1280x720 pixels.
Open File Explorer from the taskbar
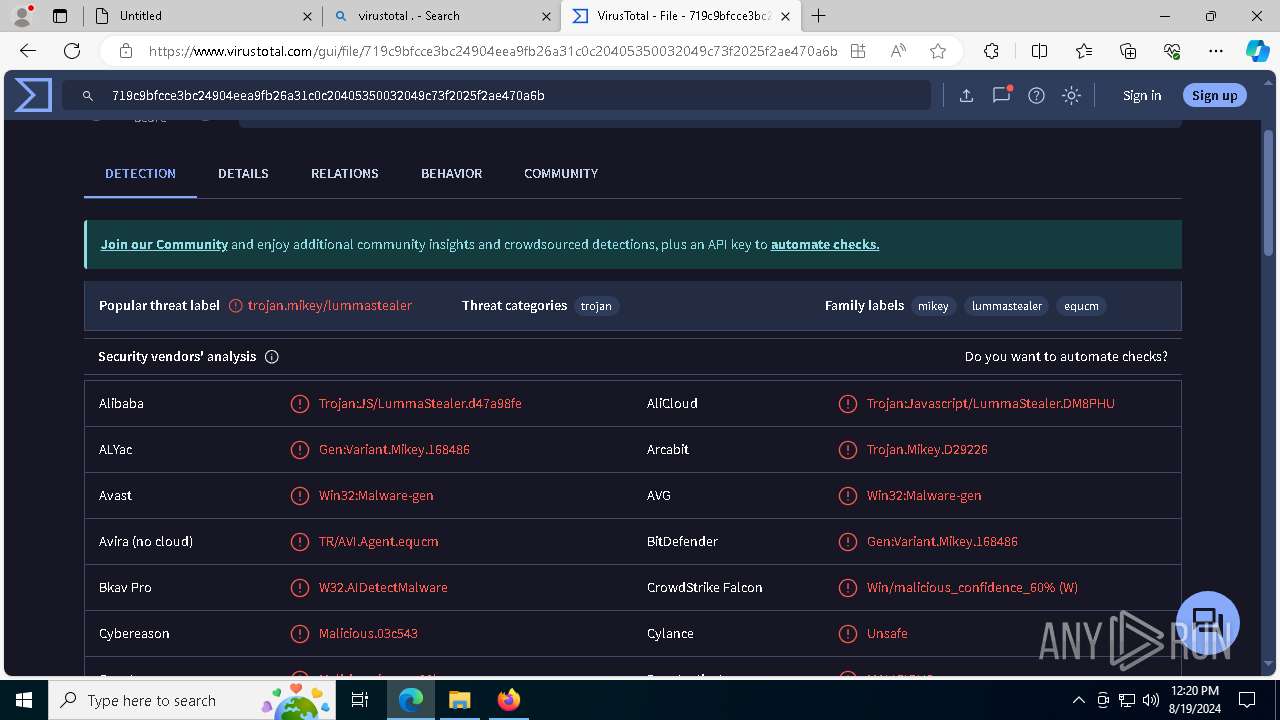(459, 700)
